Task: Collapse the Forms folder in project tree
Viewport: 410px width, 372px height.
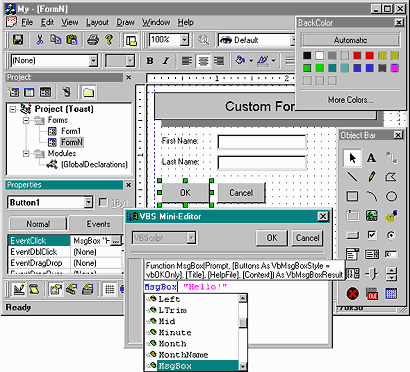Action: pyautogui.click(x=26, y=120)
